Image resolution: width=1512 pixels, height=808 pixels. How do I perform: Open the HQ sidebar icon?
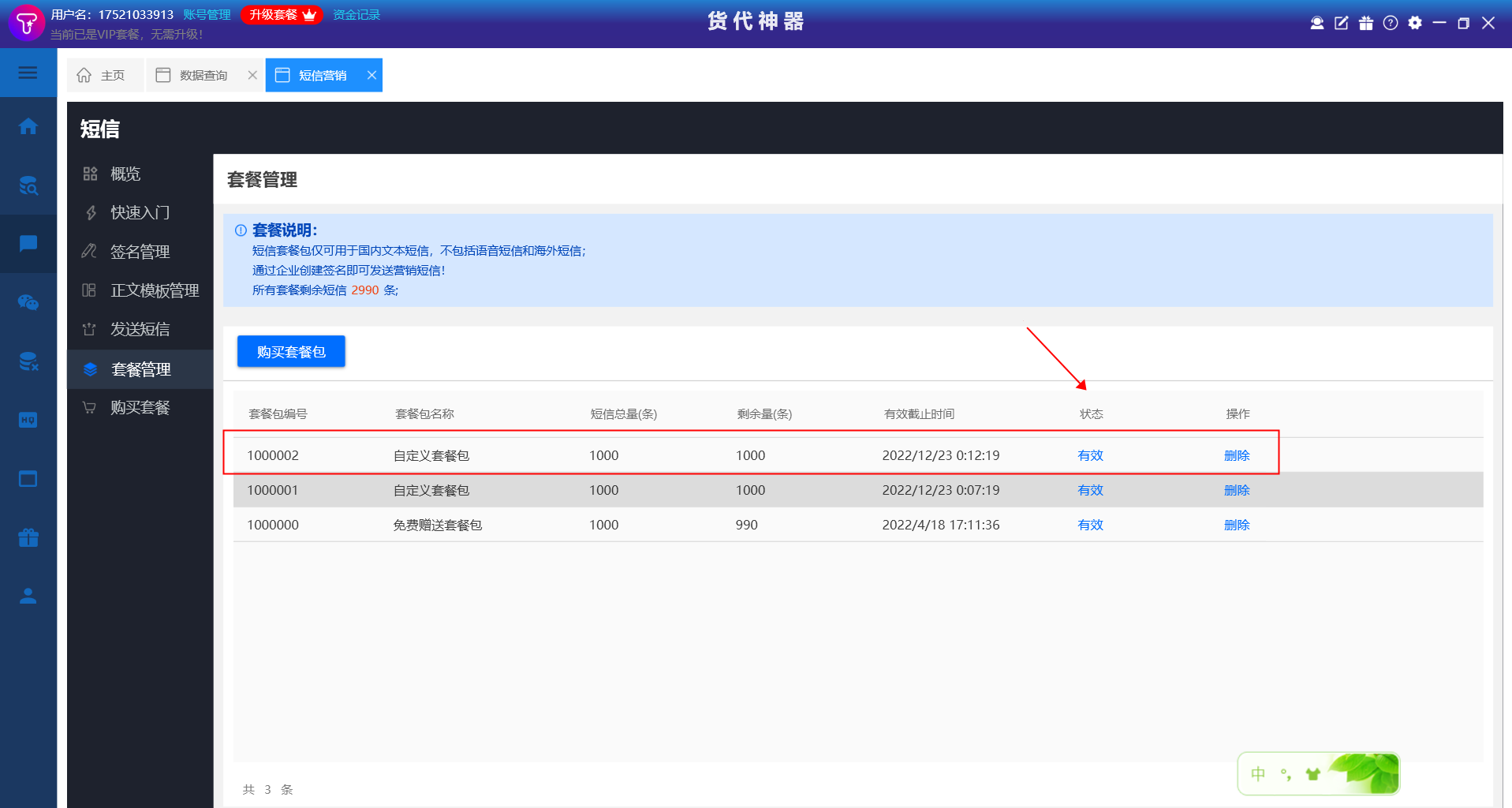click(28, 420)
